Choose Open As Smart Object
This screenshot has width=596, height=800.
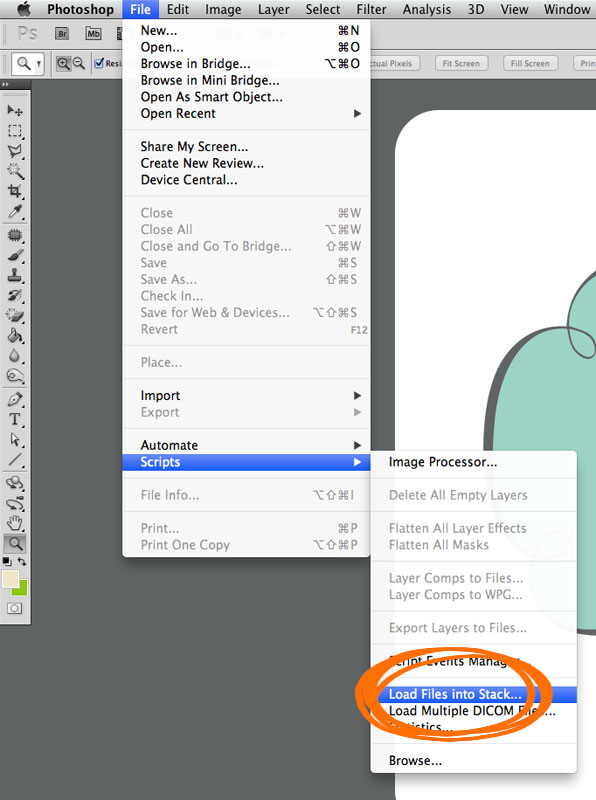pos(246,97)
